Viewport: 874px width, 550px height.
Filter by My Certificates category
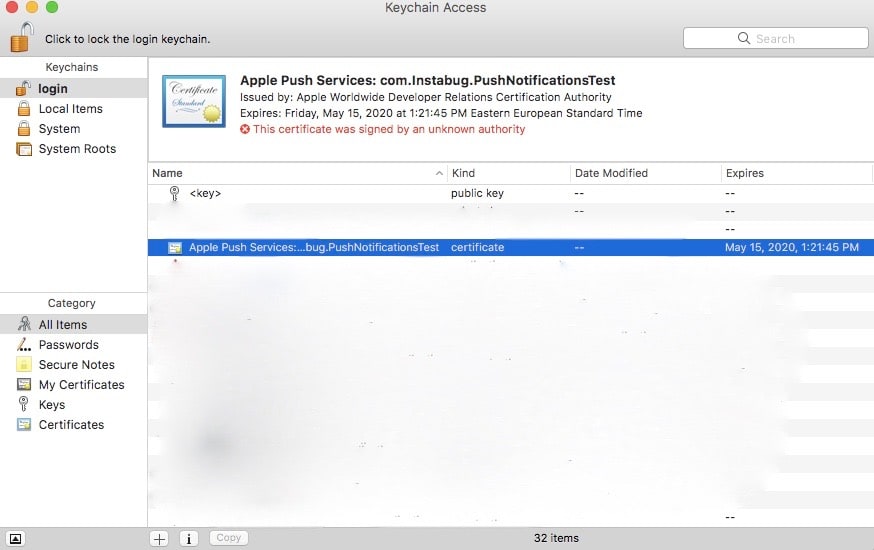(74, 384)
